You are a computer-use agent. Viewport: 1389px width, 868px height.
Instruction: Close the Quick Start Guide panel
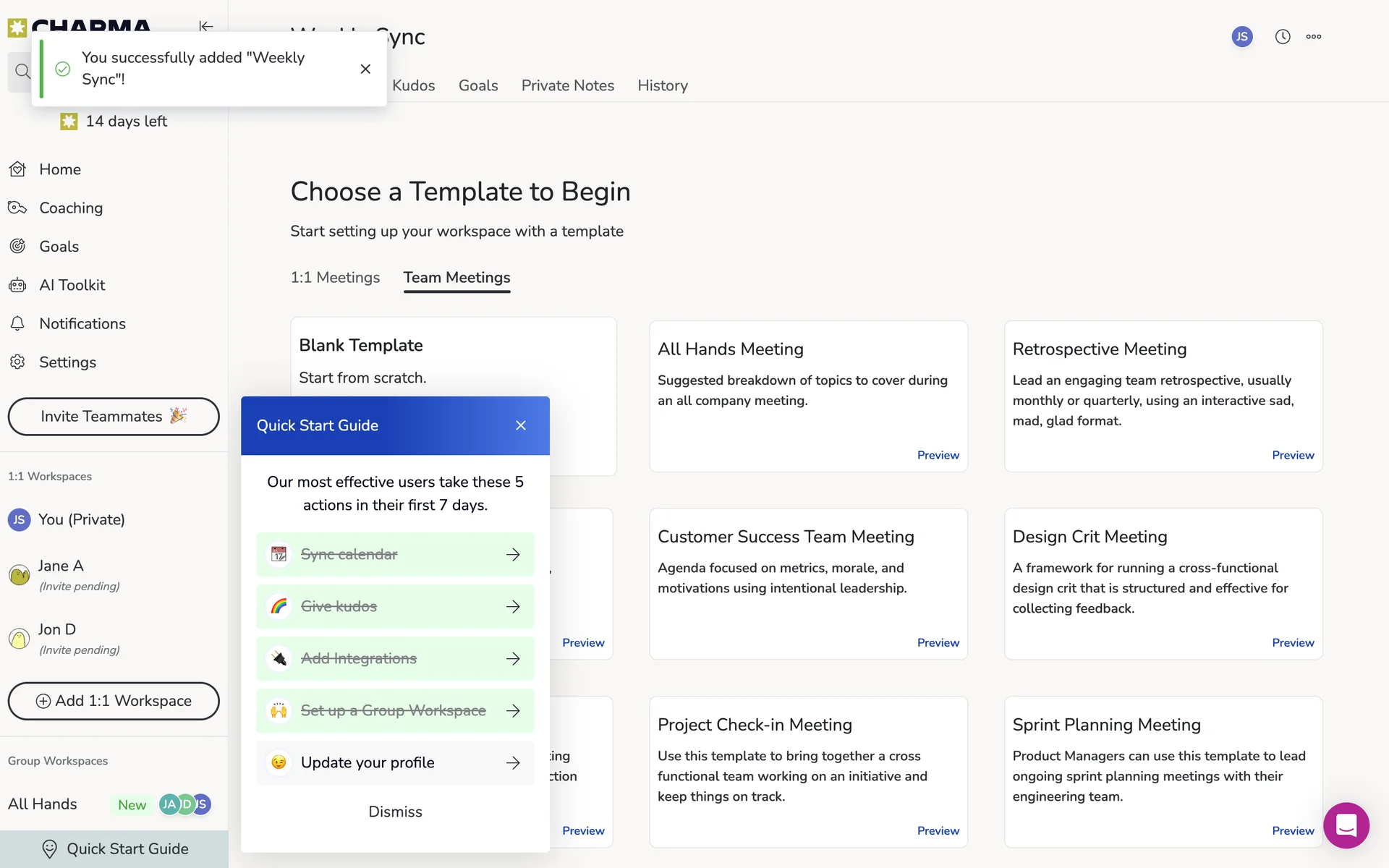click(520, 425)
